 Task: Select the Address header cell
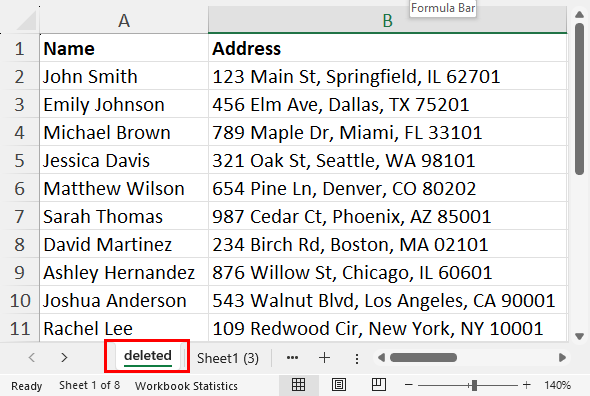click(387, 48)
